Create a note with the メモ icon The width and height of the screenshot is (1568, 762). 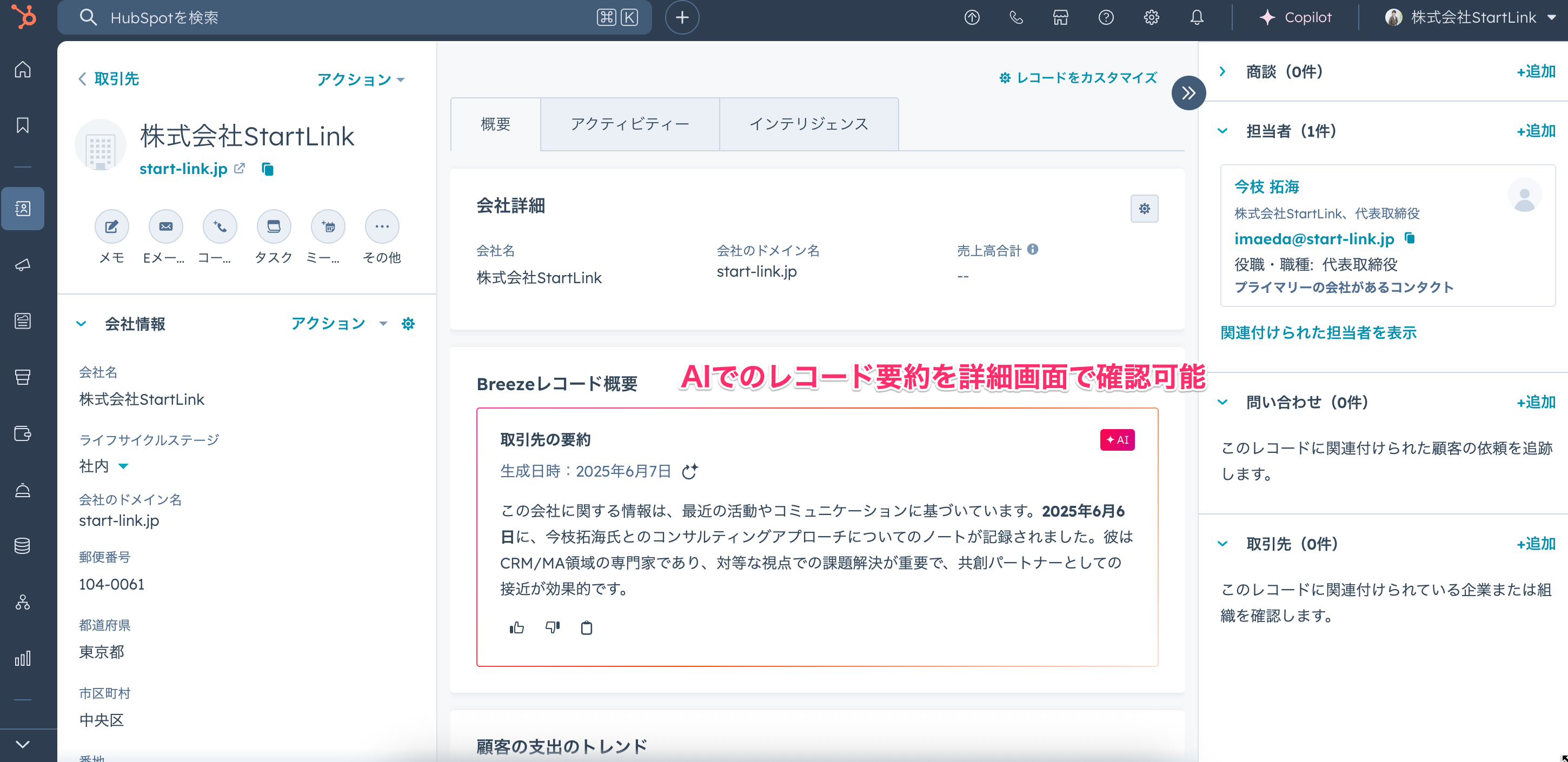(x=111, y=227)
